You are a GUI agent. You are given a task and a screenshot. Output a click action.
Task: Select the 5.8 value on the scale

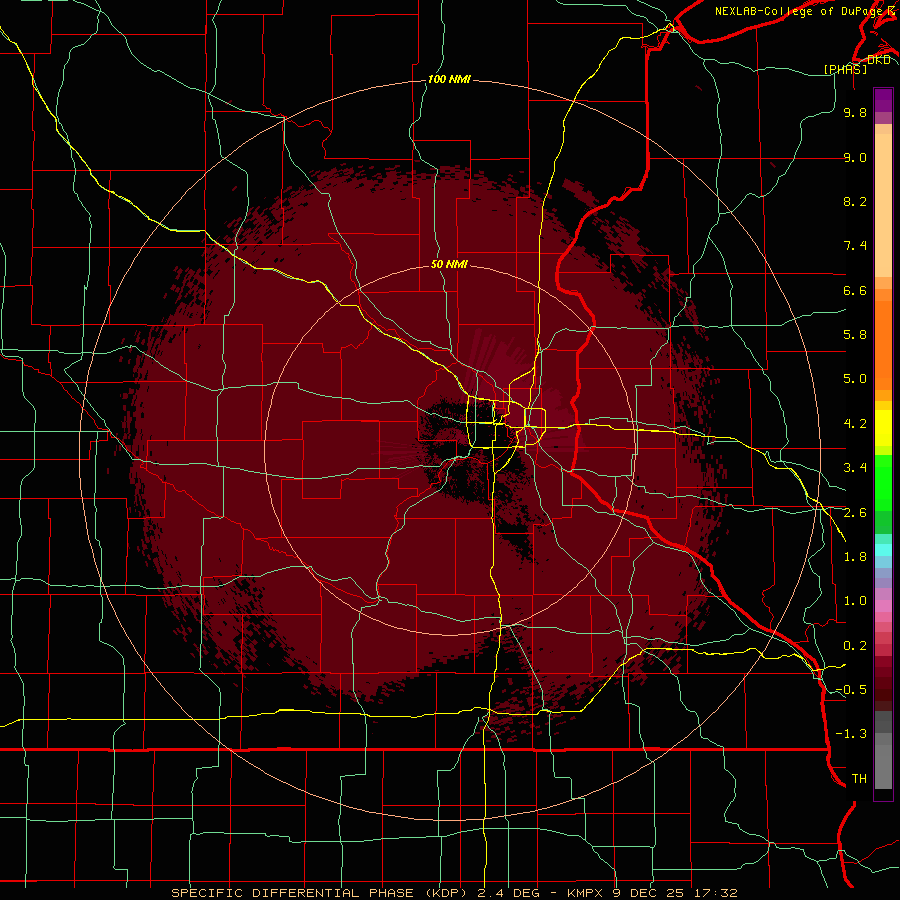[855, 335]
